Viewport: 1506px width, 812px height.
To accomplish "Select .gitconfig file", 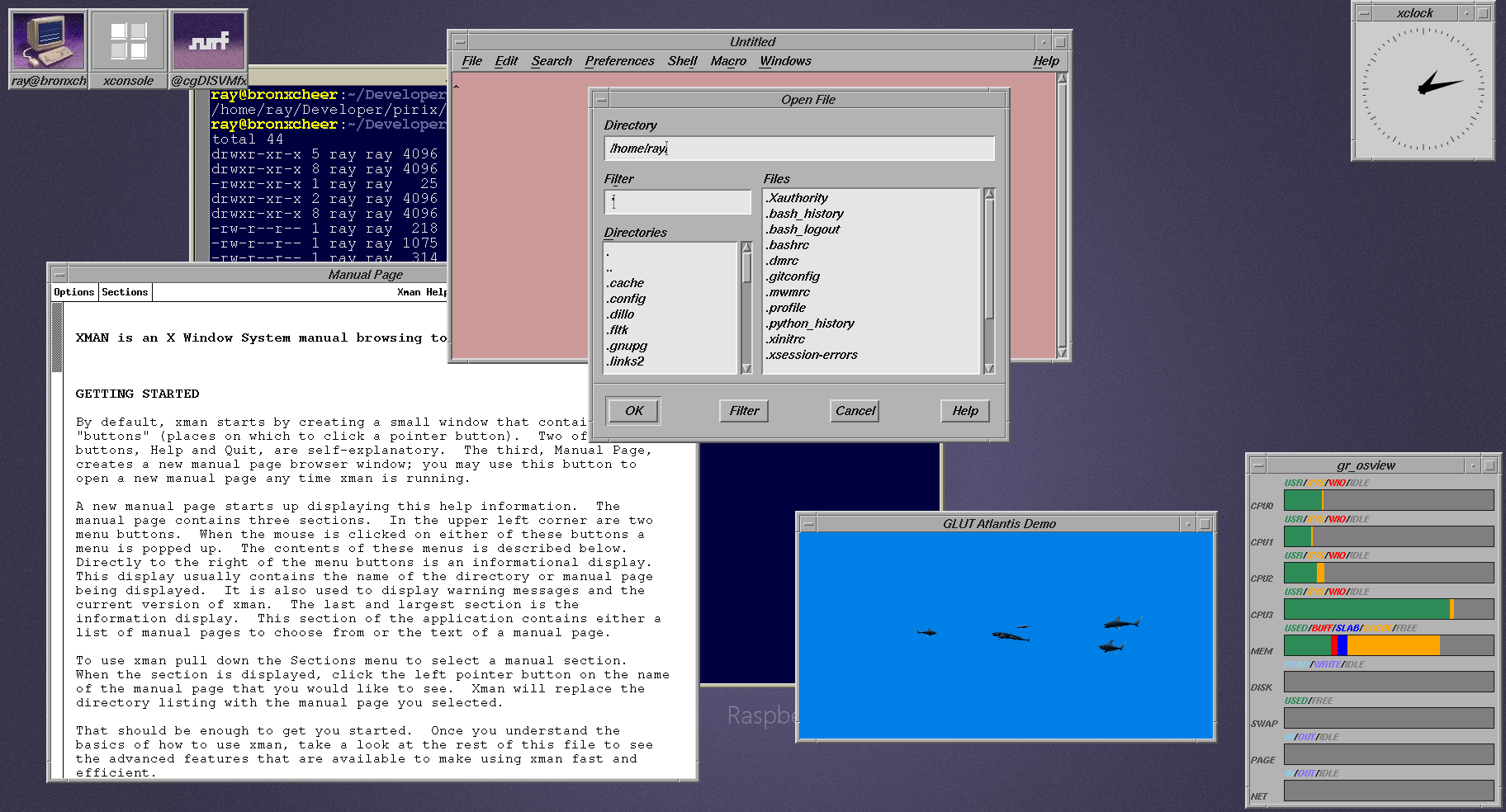I will pos(871,276).
